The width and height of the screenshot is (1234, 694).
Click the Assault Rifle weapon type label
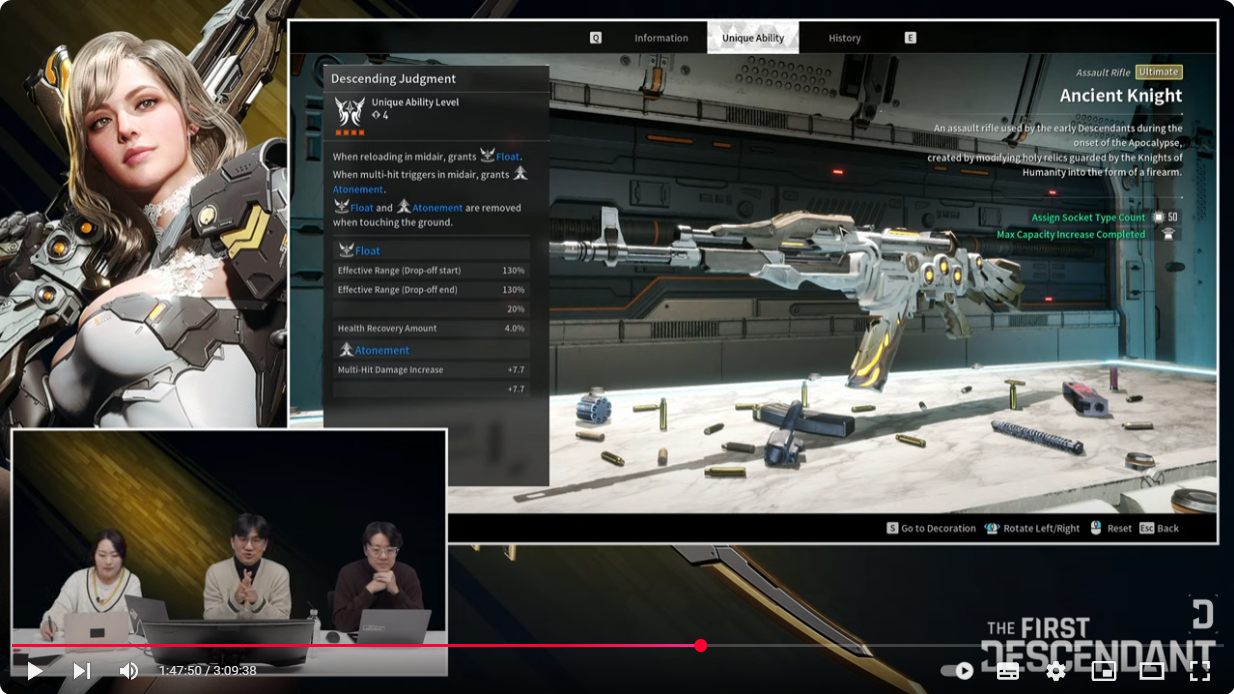tap(1103, 73)
